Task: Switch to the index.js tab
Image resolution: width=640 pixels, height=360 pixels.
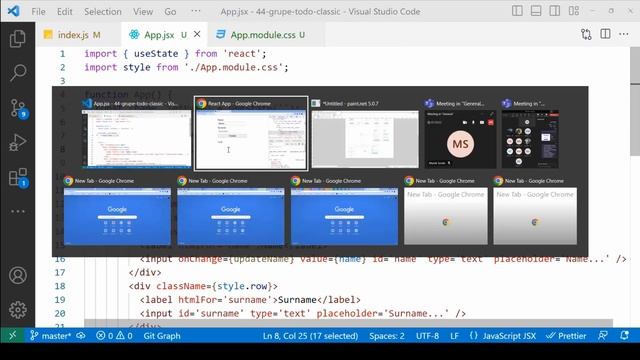Action: click(73, 35)
